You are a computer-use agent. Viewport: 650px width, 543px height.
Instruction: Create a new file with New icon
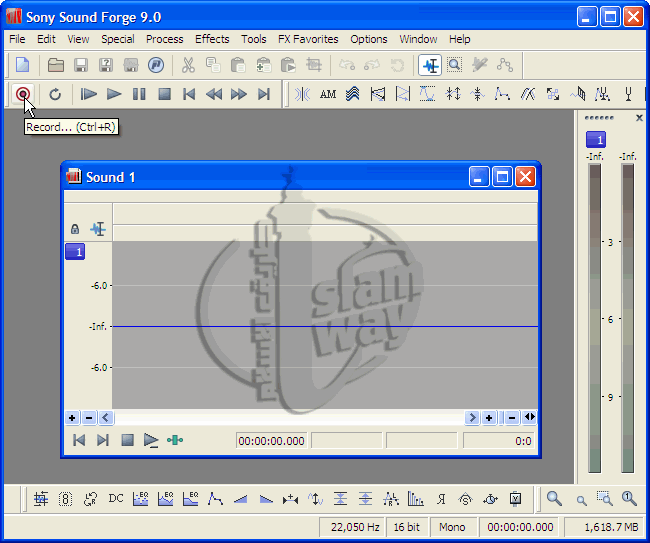(23, 65)
